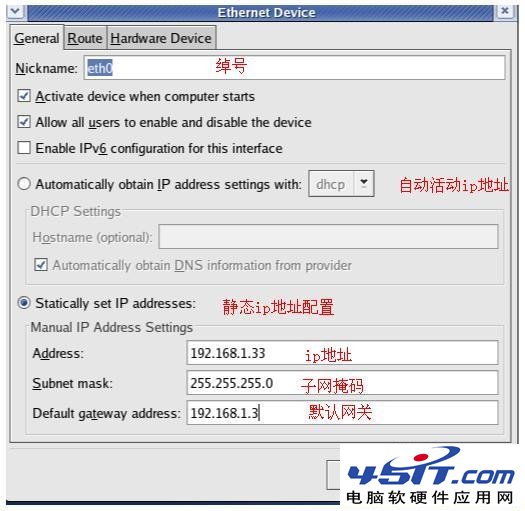Toggle Activate device when computer starts
This screenshot has width=525, height=511.
tap(24, 96)
